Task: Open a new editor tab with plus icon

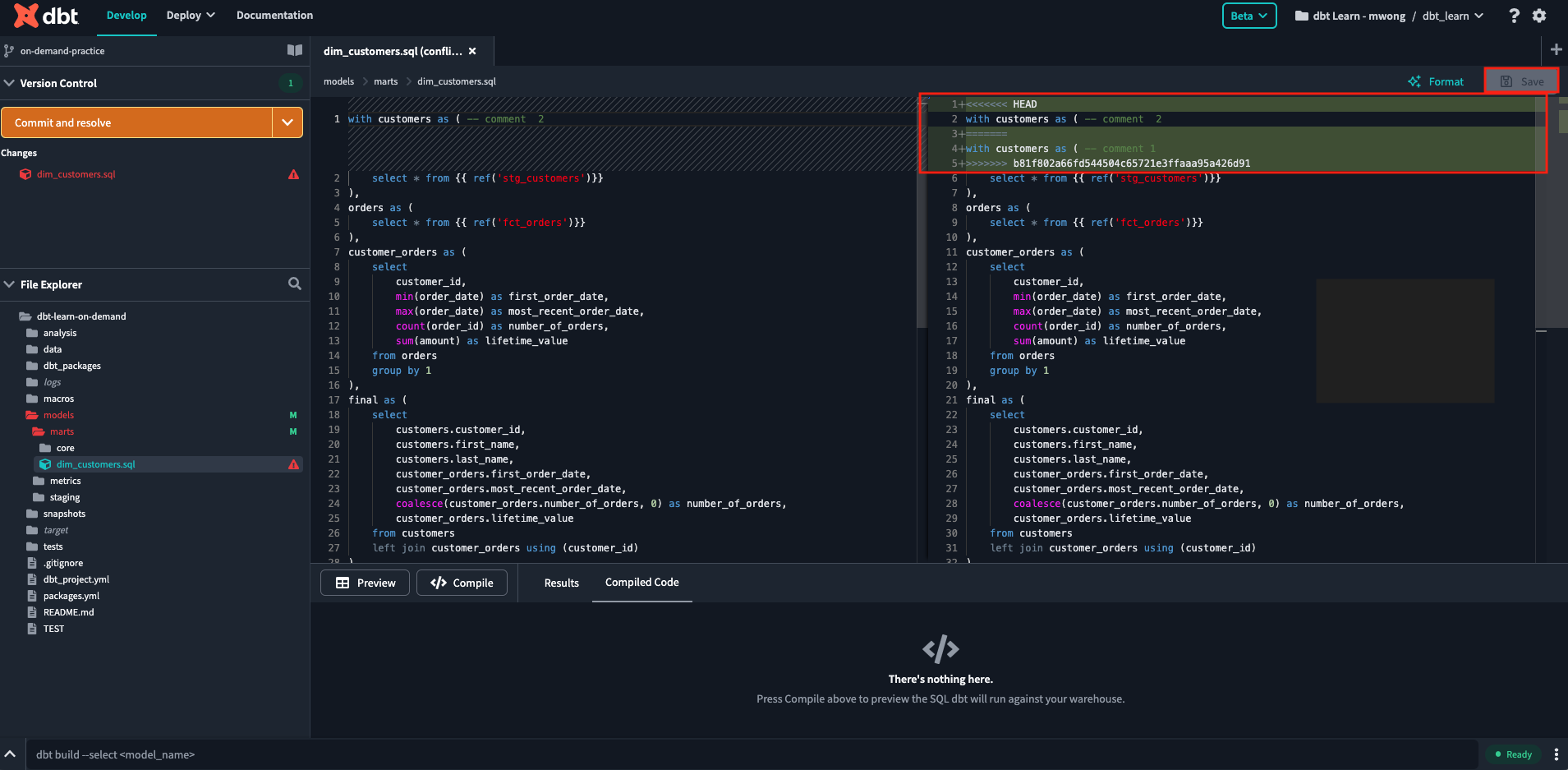Action: [x=1557, y=49]
